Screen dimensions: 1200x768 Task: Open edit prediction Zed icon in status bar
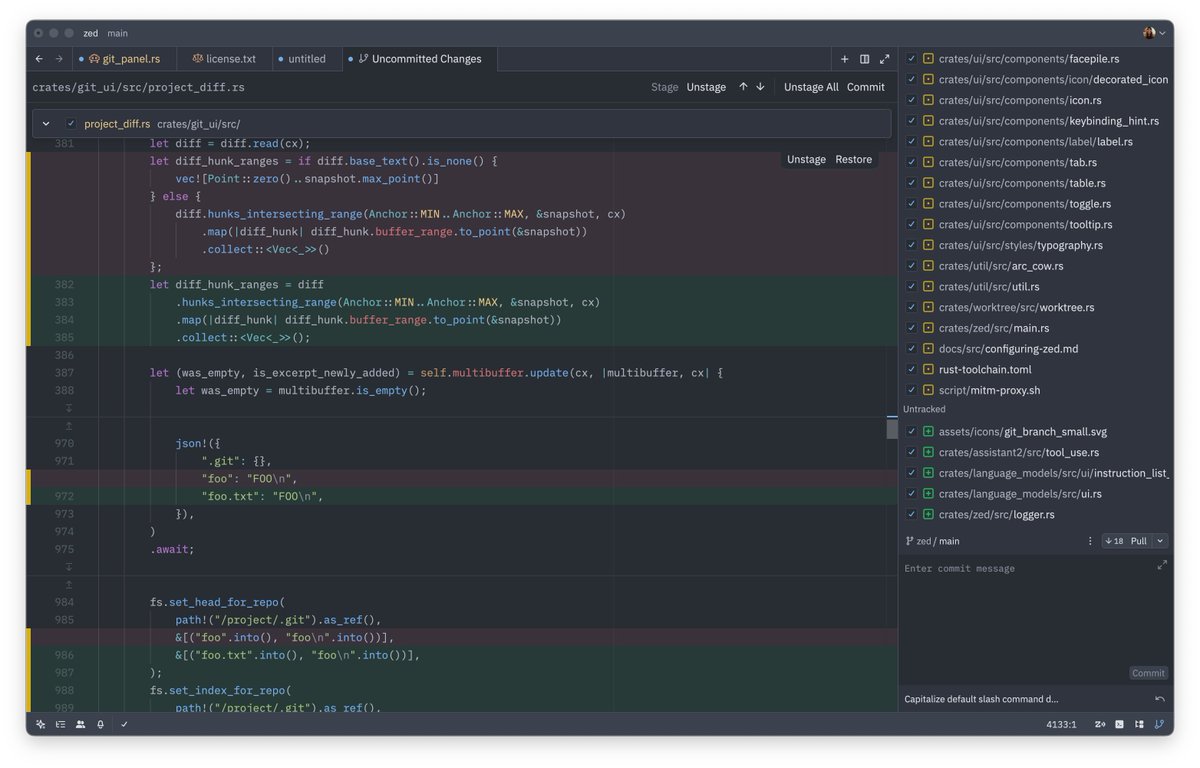(x=1100, y=724)
